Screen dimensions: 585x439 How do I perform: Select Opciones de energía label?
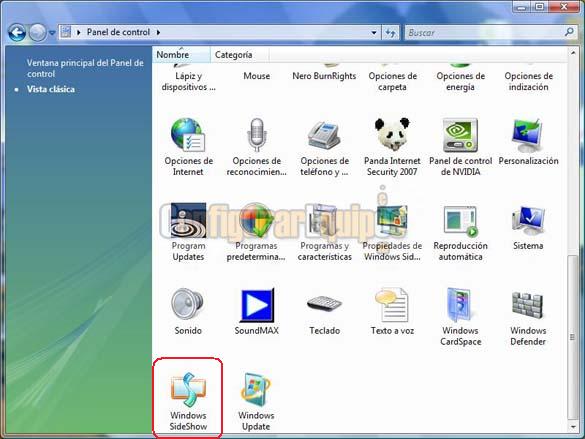click(460, 81)
